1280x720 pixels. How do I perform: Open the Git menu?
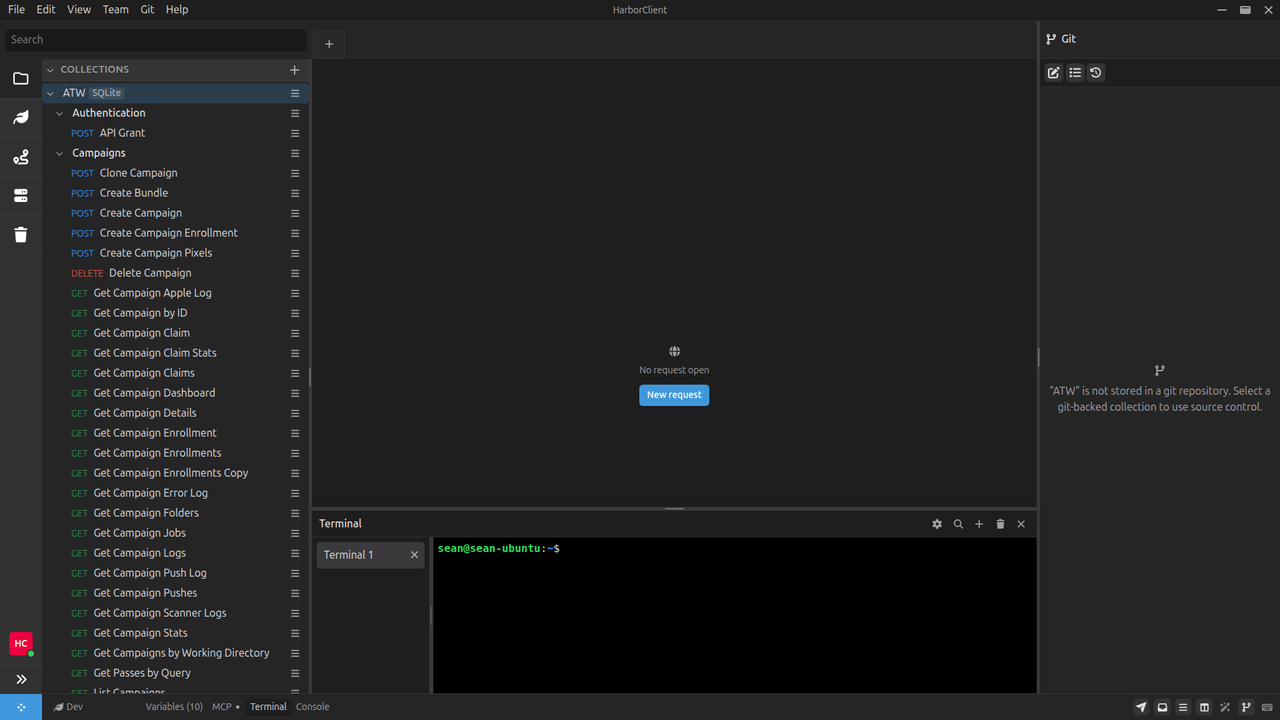point(147,9)
